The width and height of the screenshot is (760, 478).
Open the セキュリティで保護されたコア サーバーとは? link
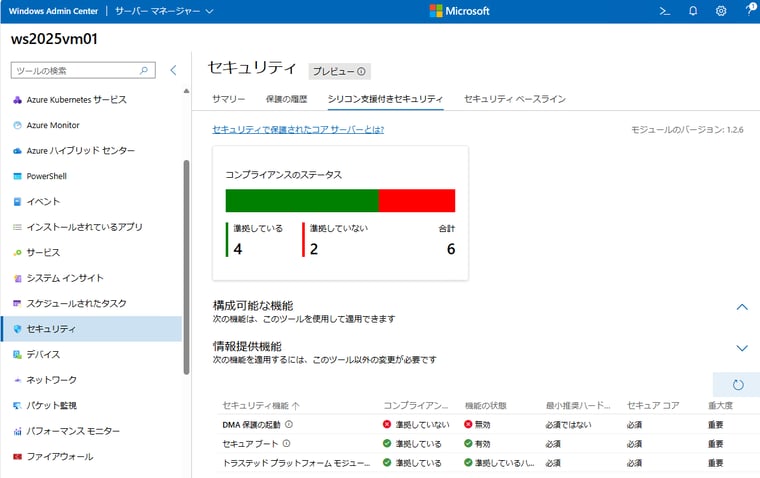click(x=298, y=129)
